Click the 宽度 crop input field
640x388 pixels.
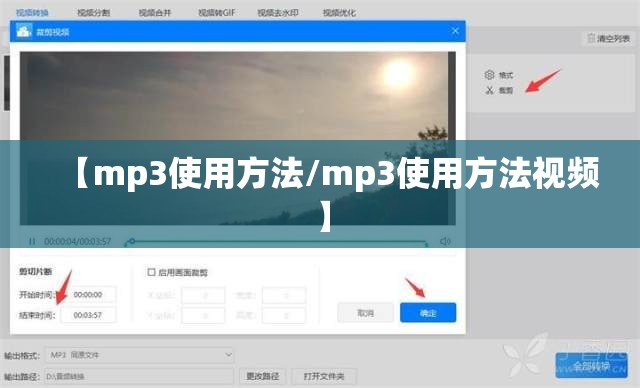[284, 295]
